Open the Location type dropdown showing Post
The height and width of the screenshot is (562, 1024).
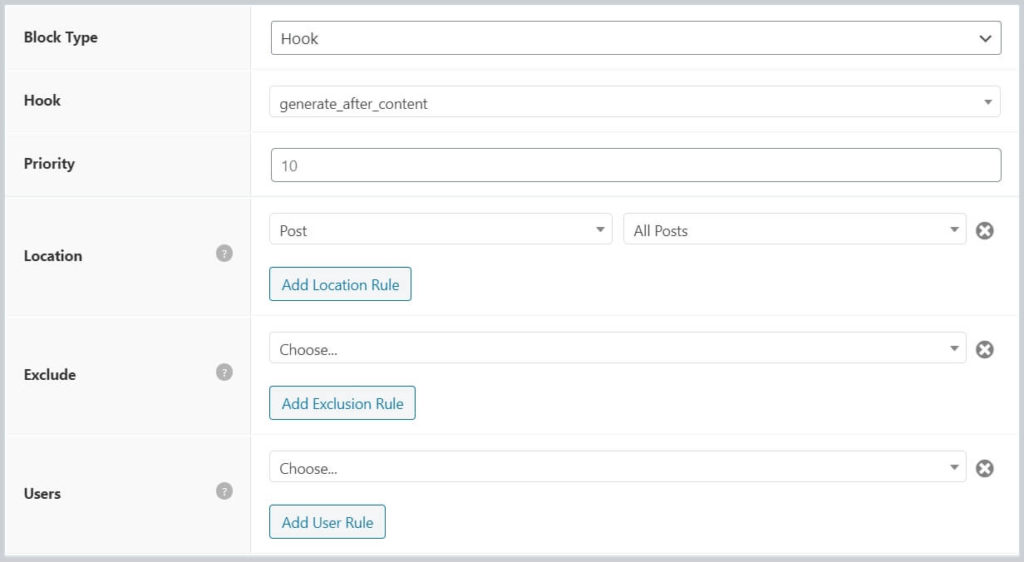[440, 229]
